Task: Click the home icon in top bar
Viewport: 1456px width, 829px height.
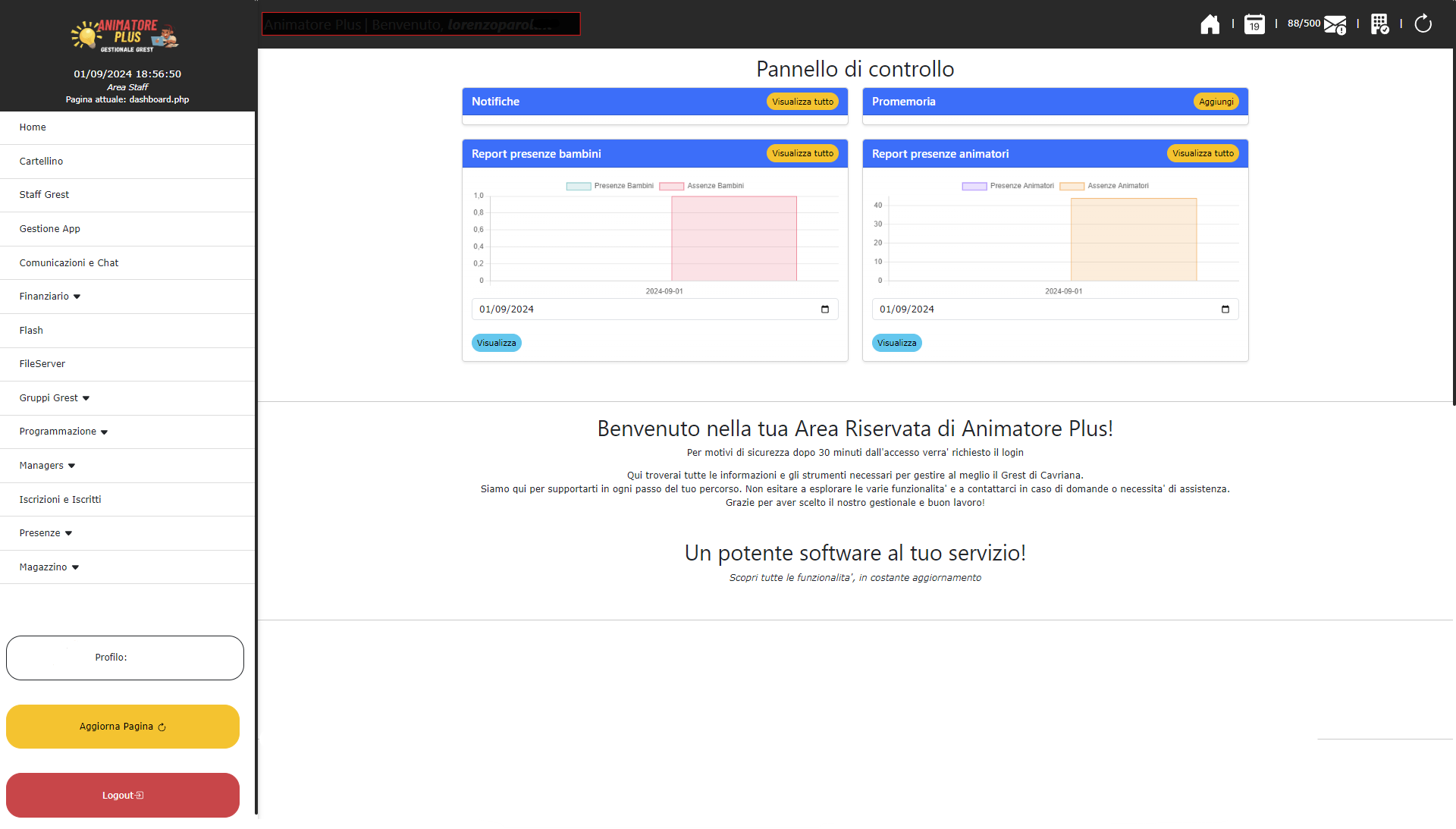Action: pyautogui.click(x=1210, y=24)
